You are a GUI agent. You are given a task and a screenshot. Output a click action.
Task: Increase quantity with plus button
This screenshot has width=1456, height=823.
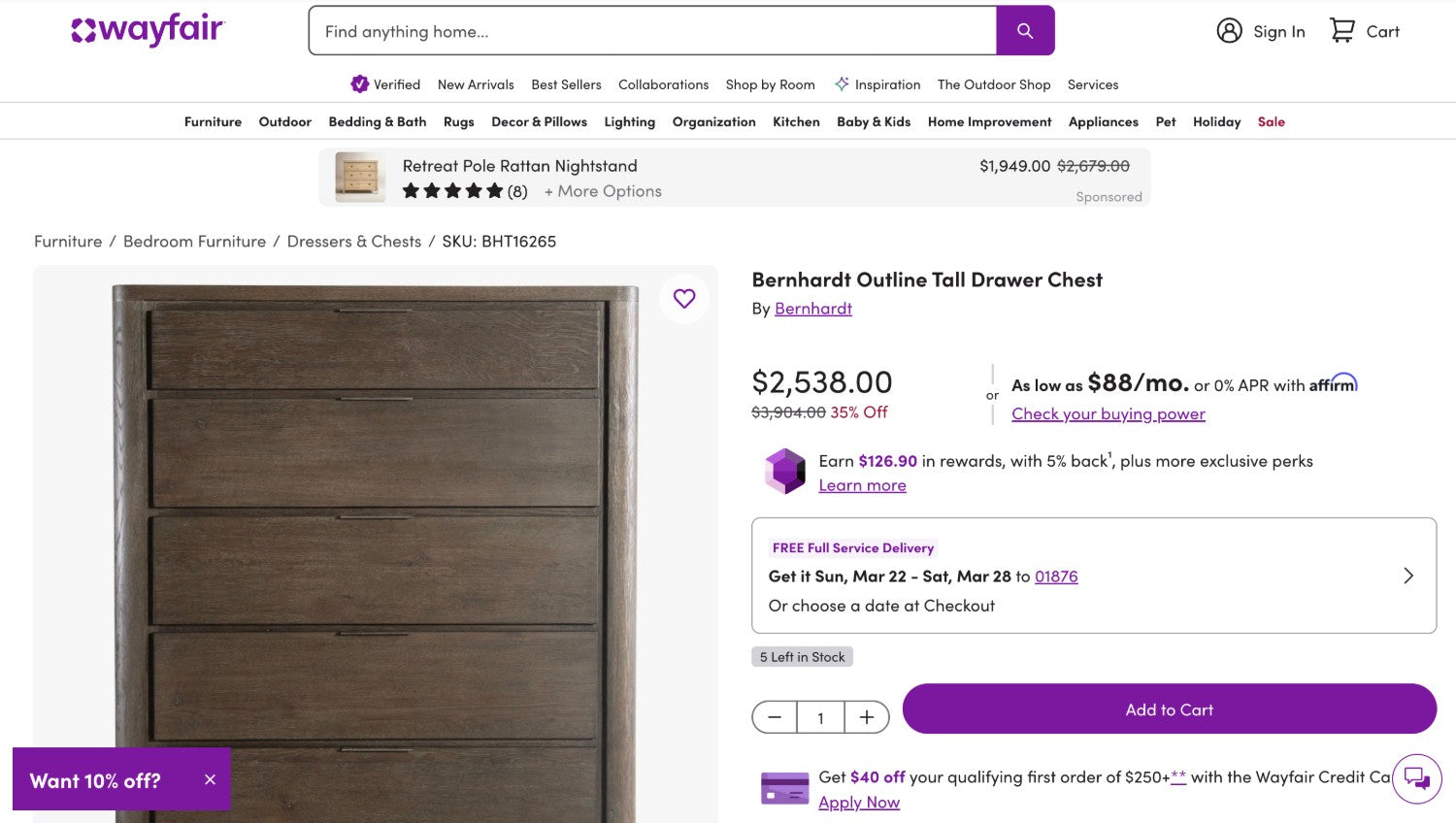tap(867, 717)
